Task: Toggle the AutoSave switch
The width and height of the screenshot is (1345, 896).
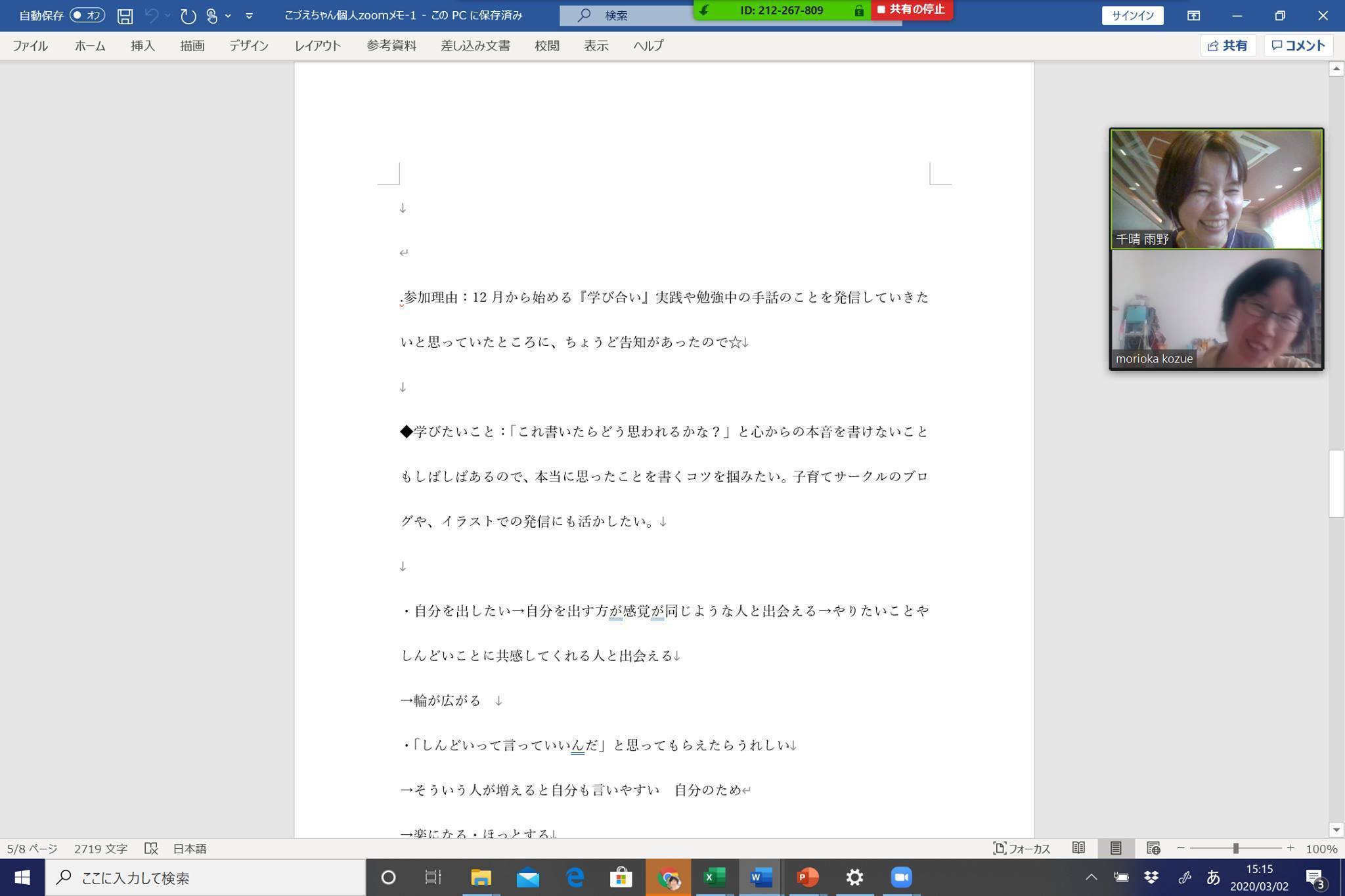Action: click(x=87, y=15)
